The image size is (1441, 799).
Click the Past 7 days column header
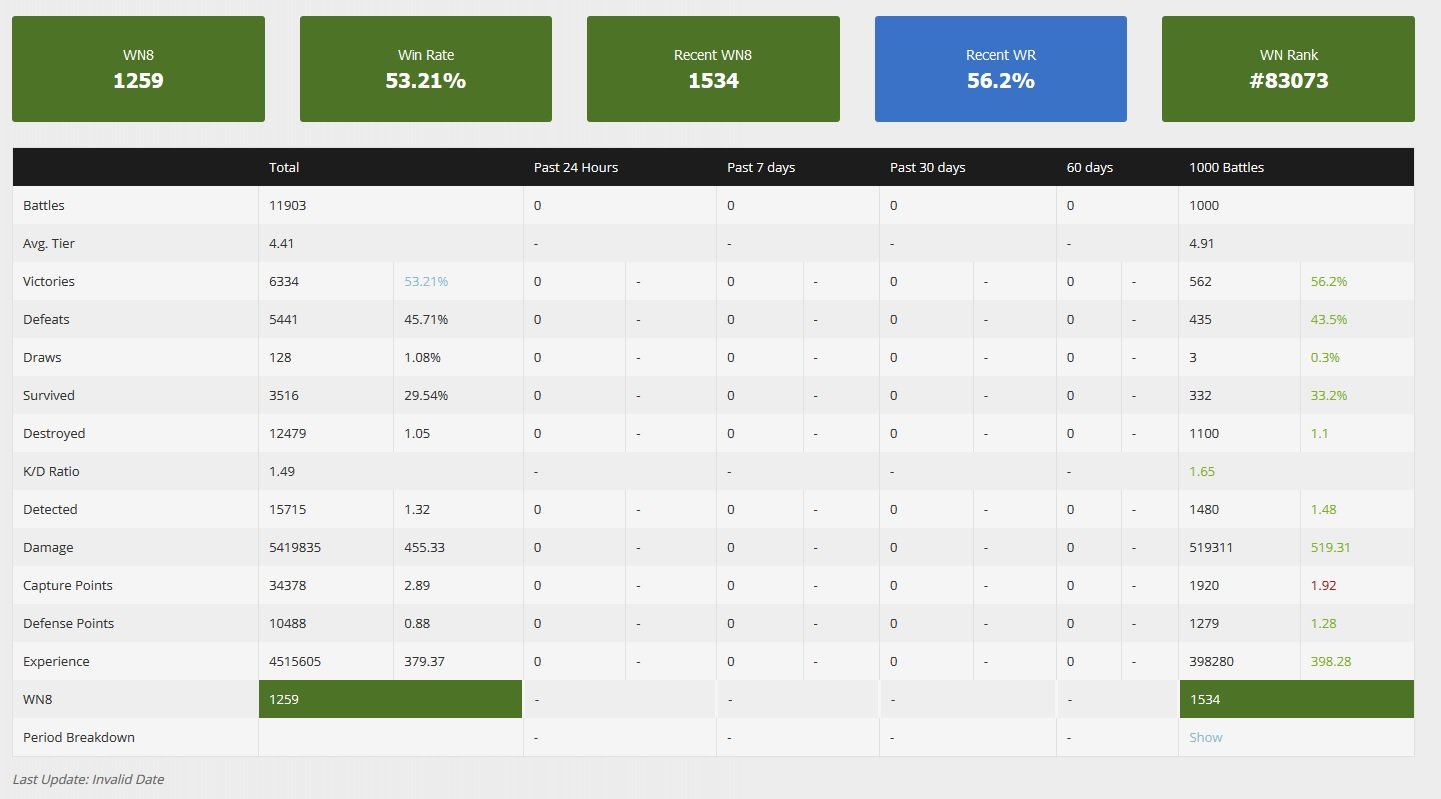point(761,167)
